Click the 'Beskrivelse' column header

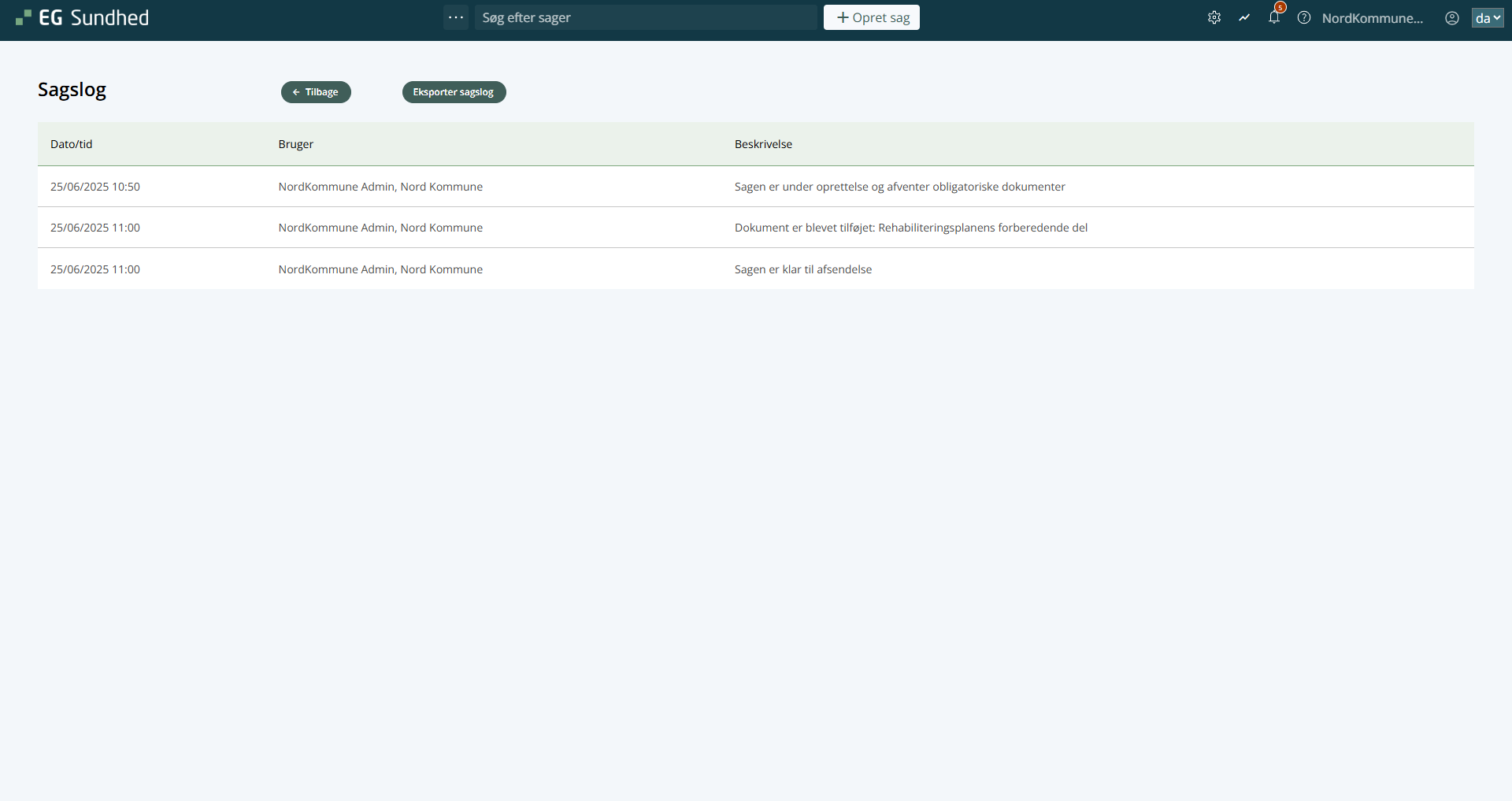point(763,144)
